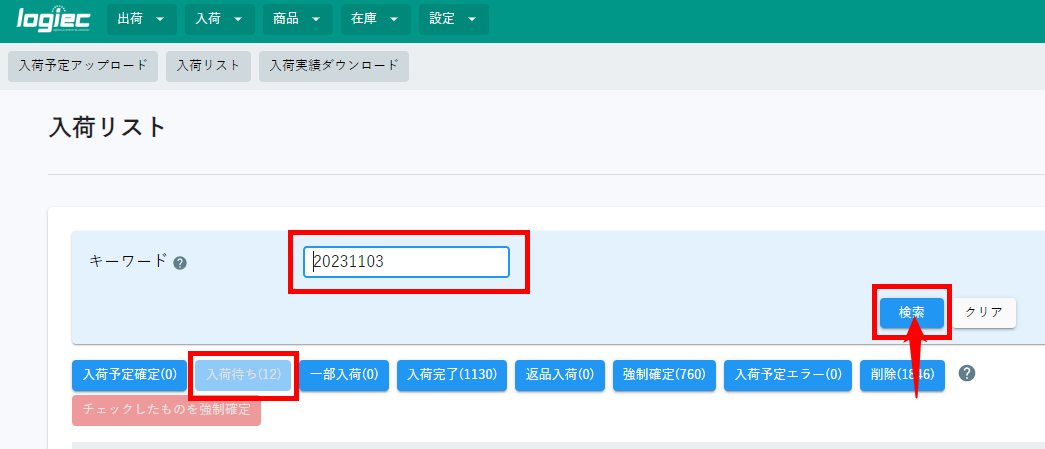Filter by 入荷予定確定(0)
The height and width of the screenshot is (449, 1045).
tap(130, 375)
